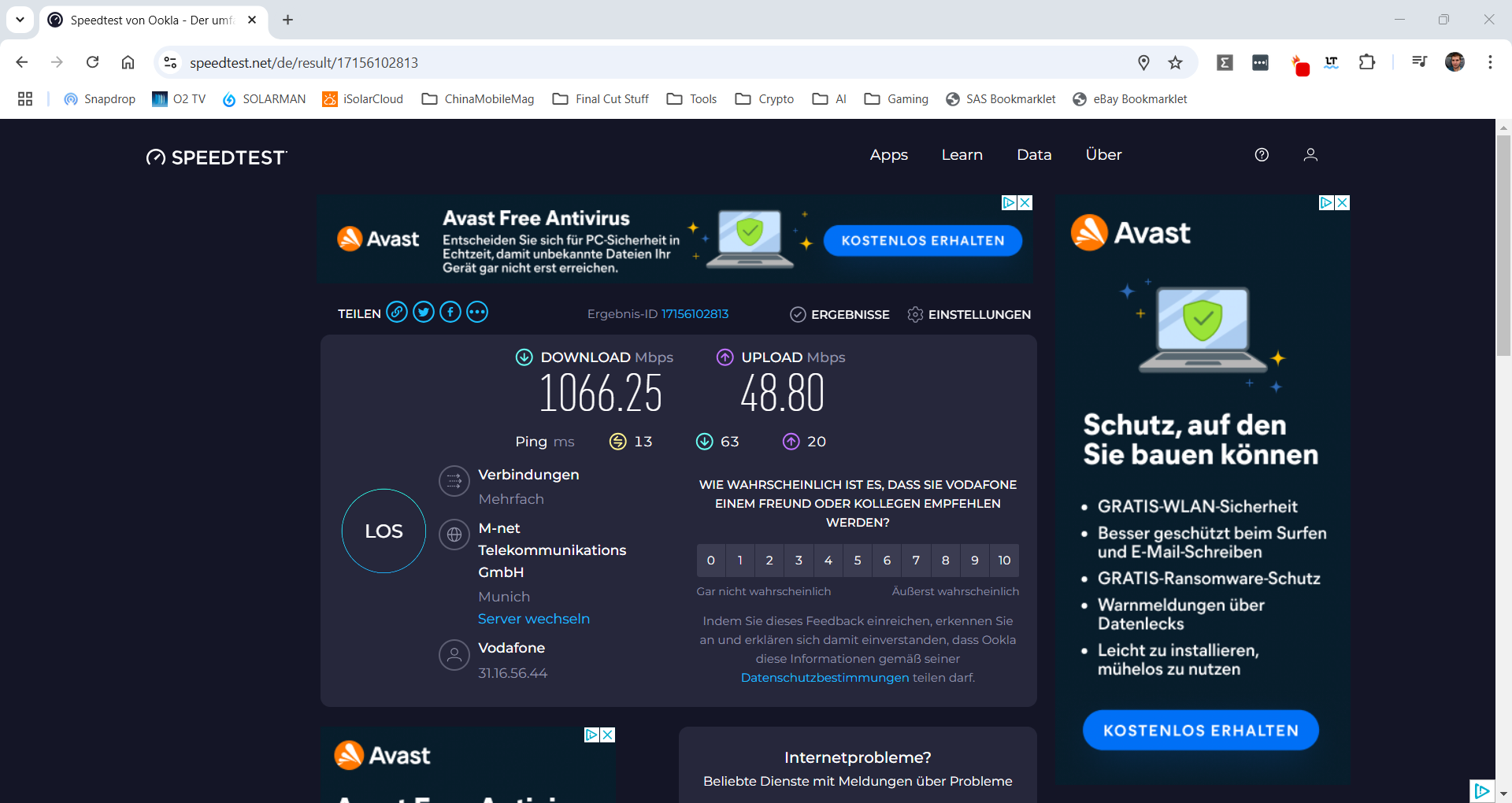Open the Apps menu item
The height and width of the screenshot is (803, 1512).
click(x=889, y=155)
